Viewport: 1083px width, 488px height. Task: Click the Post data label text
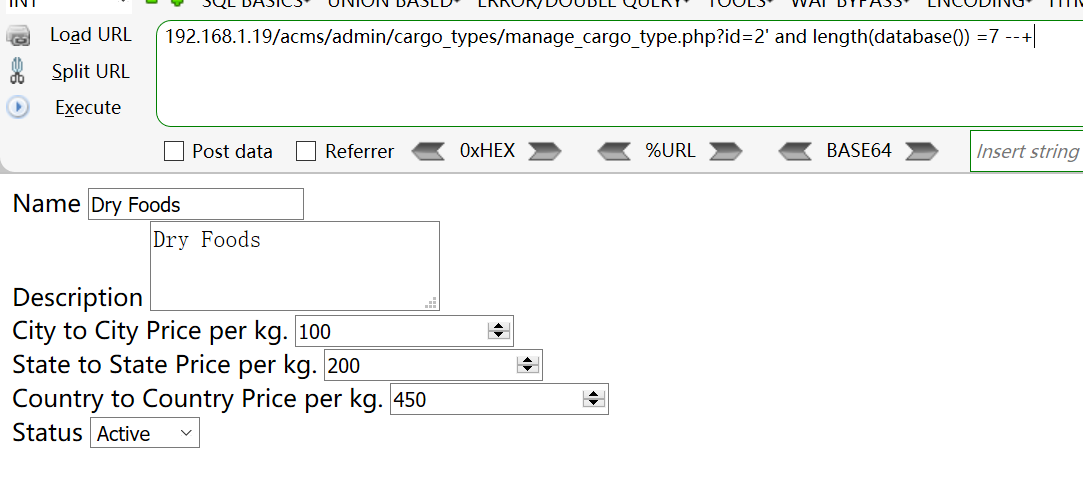coord(232,152)
